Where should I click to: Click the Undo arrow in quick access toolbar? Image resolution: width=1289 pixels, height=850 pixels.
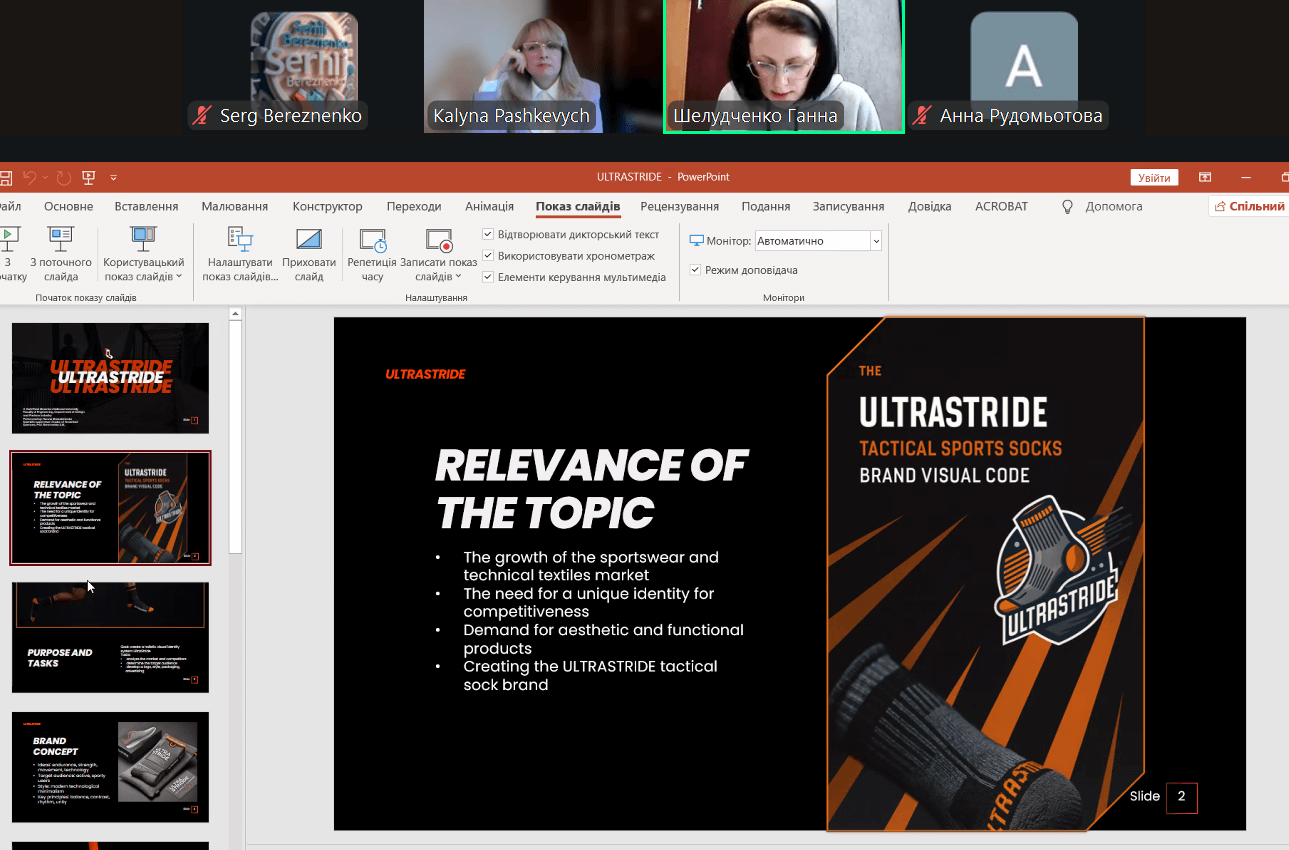[30, 177]
